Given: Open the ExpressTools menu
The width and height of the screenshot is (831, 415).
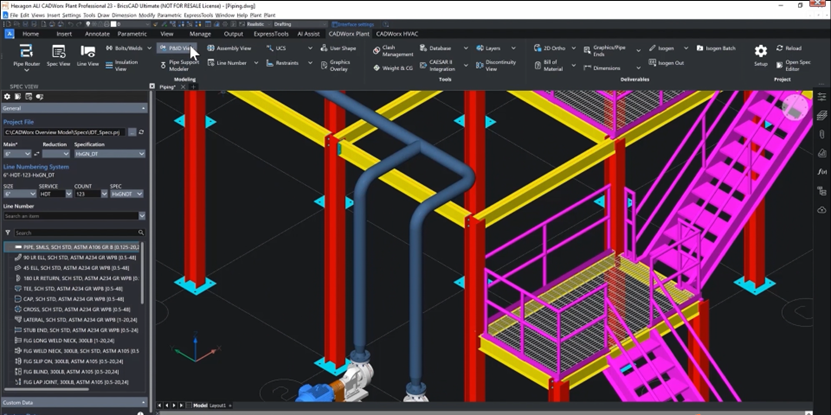Looking at the screenshot, I should 198,15.
